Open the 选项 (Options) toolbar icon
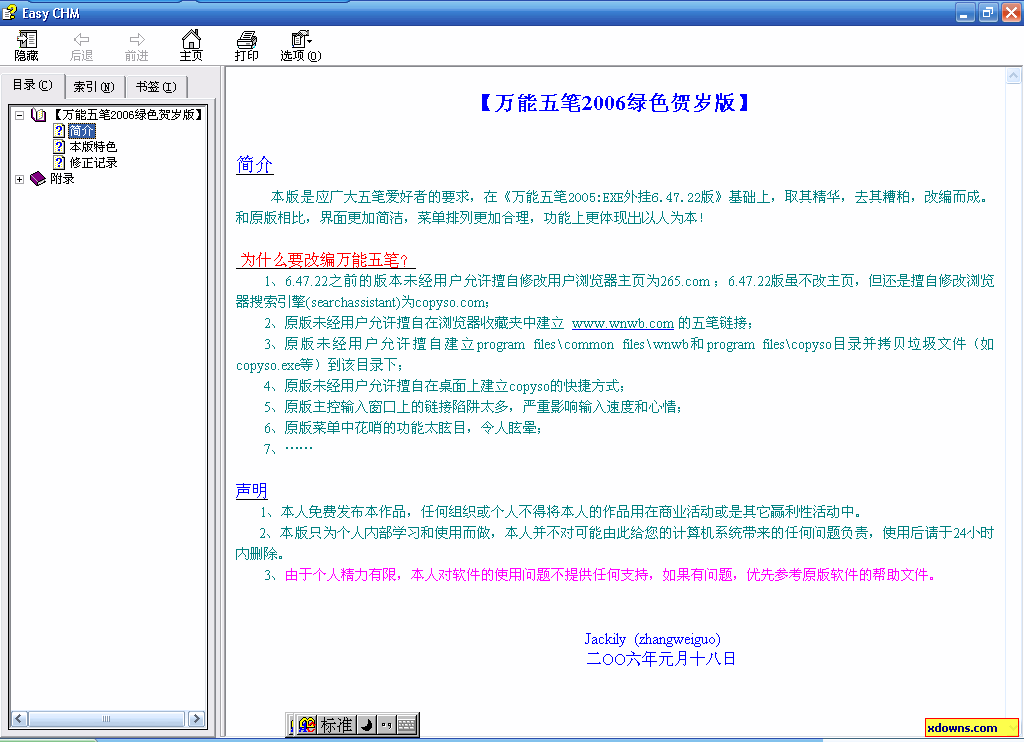Image resolution: width=1024 pixels, height=742 pixels. [x=301, y=39]
